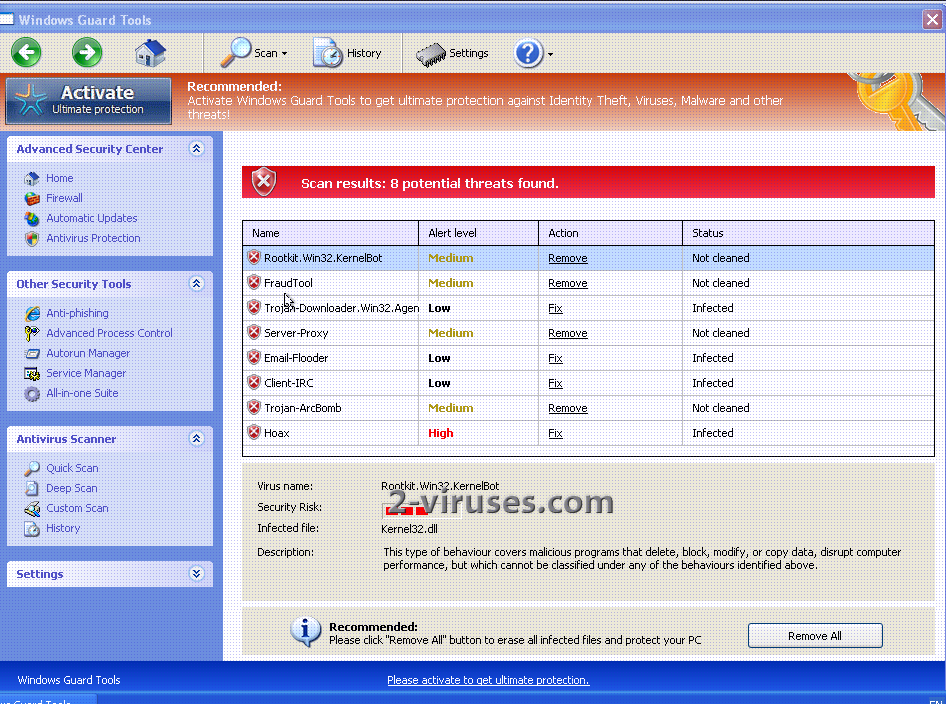This screenshot has height=704, width=946.
Task: Click the Firewall brick wall icon
Action: 32,198
